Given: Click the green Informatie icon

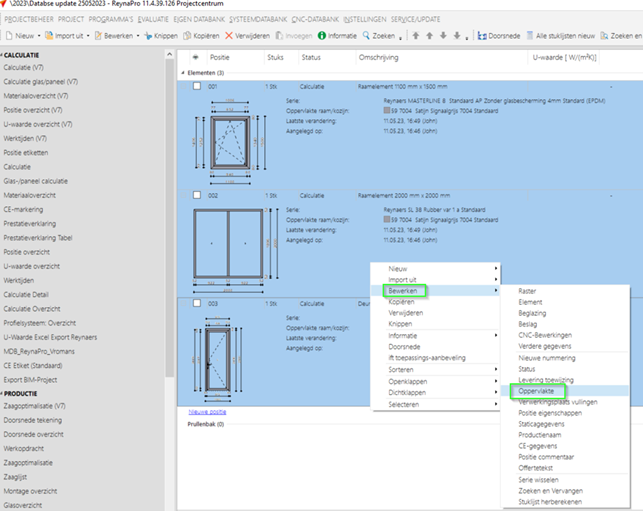Looking at the screenshot, I should pos(322,36).
